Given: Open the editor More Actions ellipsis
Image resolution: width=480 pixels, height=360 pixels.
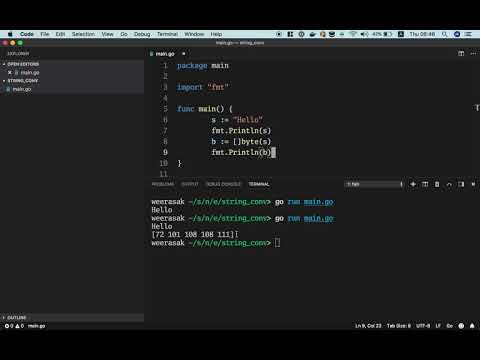Looking at the screenshot, I should pyautogui.click(x=473, y=53).
